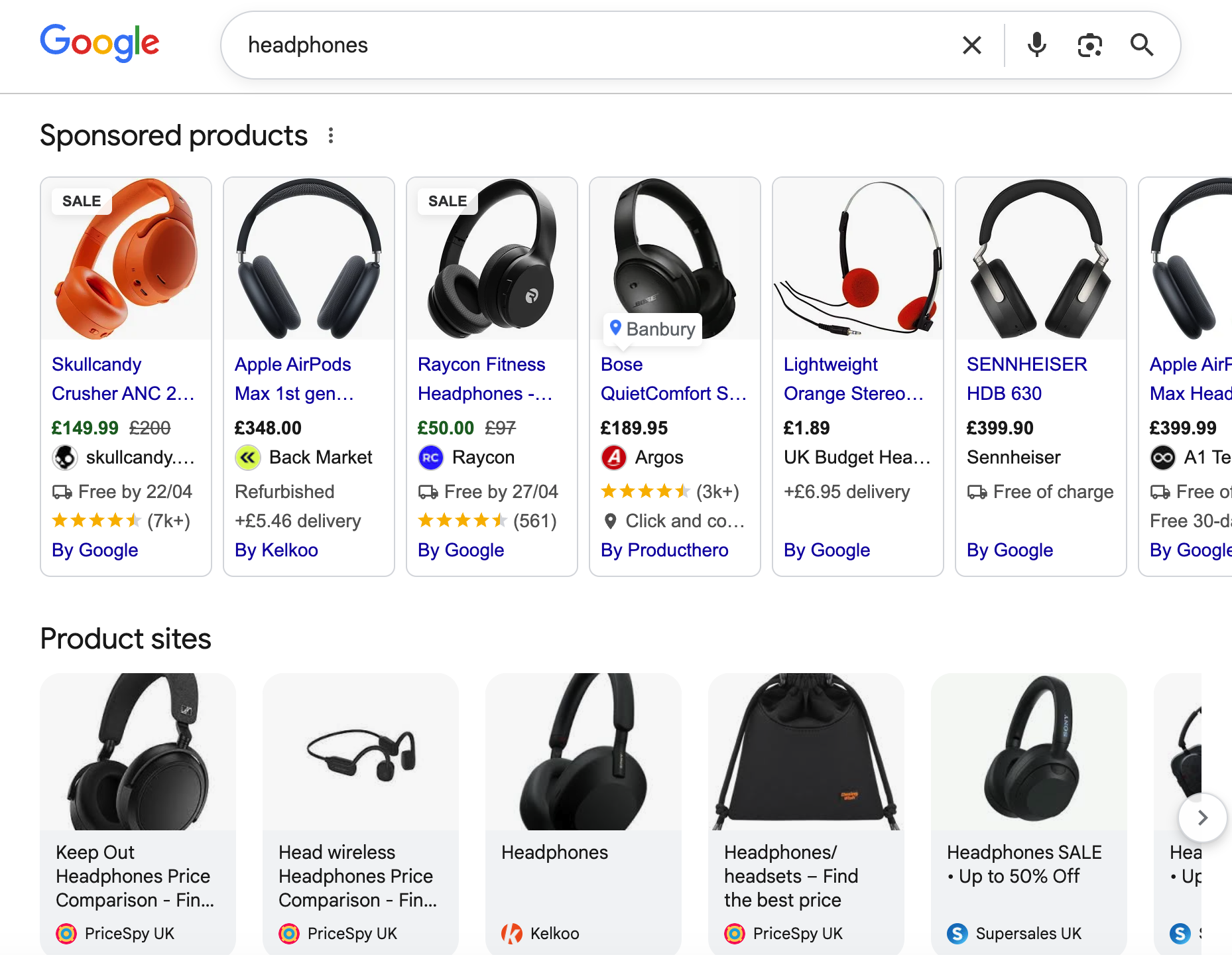Submit search with the magnifier icon
The width and height of the screenshot is (1232, 955).
point(1141,45)
